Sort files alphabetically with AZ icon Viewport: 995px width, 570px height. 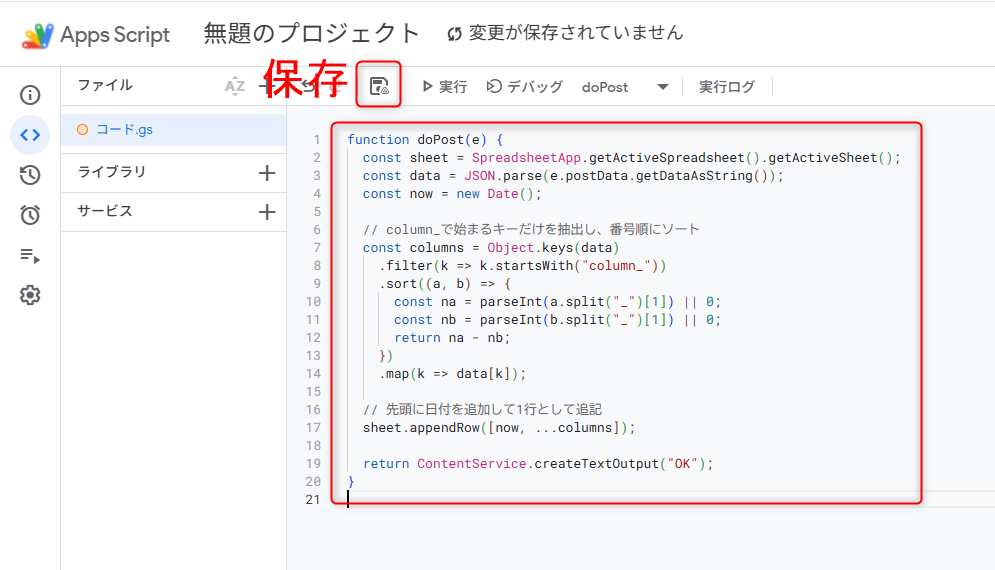coord(234,86)
